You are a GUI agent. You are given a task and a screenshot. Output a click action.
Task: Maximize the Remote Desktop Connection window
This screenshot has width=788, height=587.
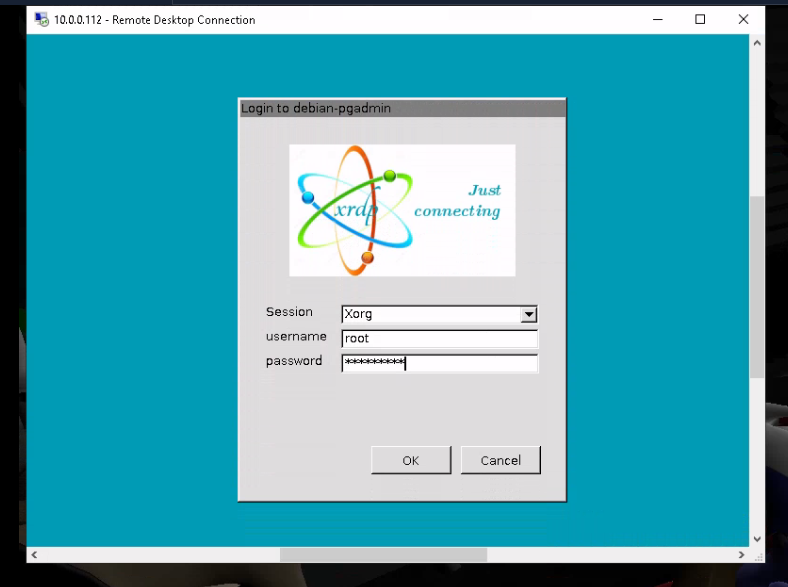tap(700, 20)
